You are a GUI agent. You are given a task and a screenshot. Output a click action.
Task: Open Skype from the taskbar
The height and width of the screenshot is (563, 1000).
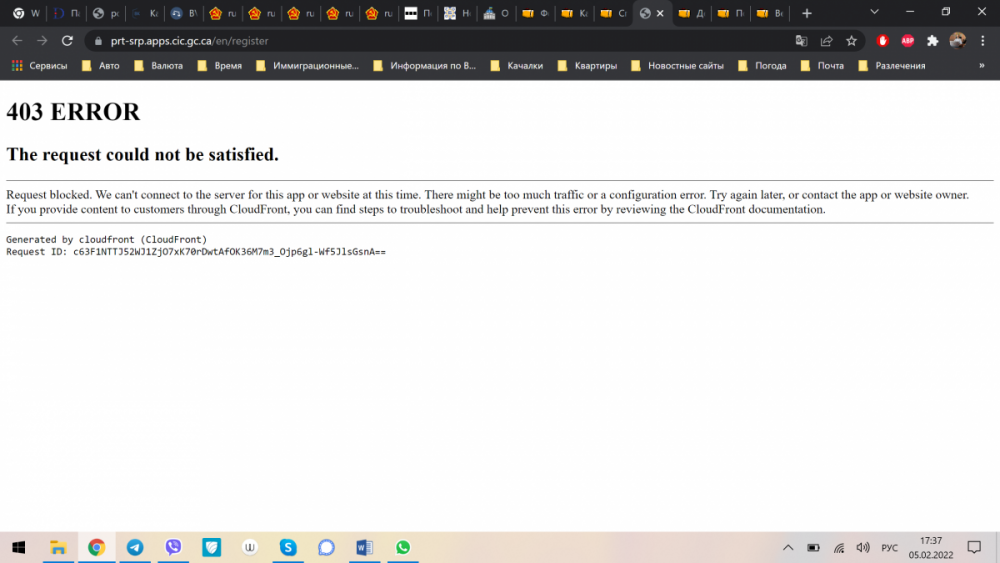click(x=288, y=547)
